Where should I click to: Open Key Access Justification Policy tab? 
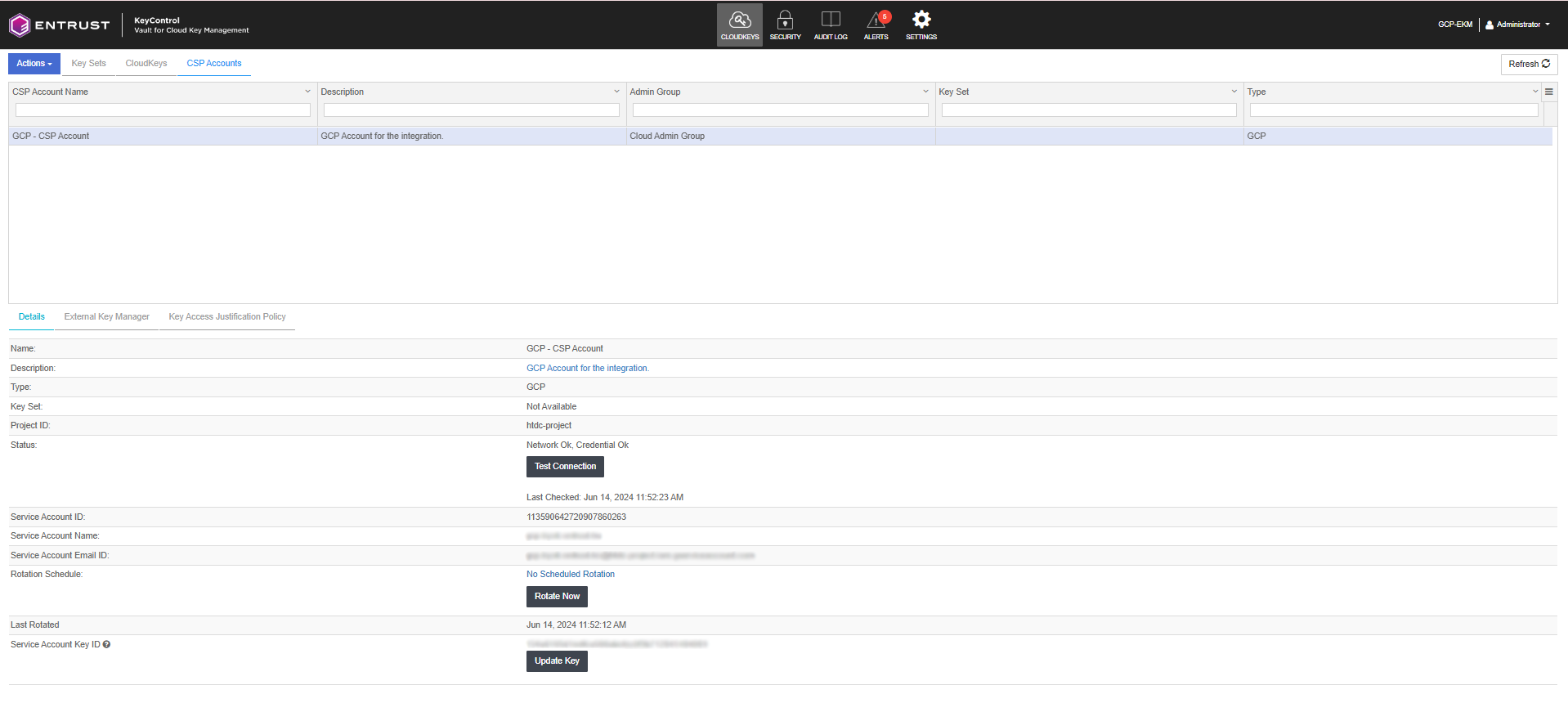227,317
